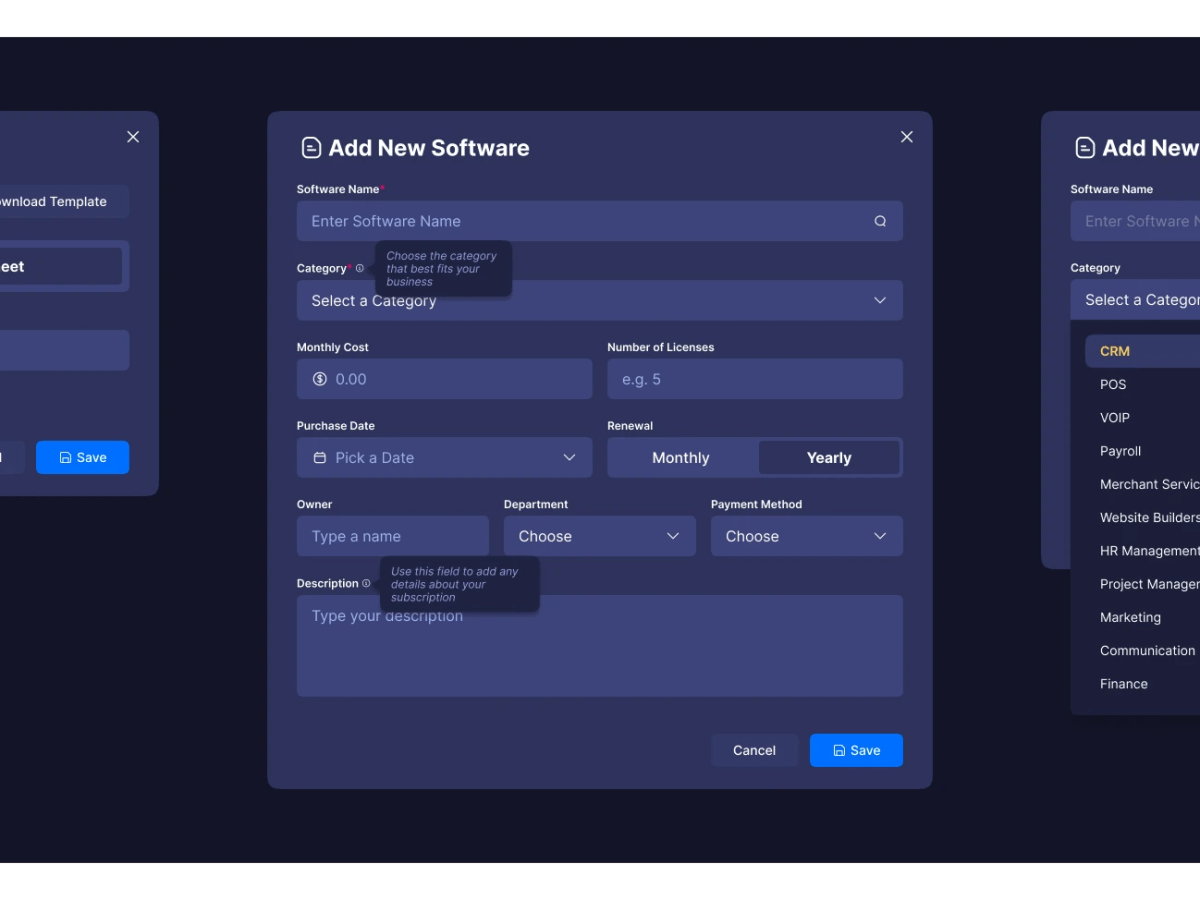Click the Select a Category dropdown in right dialog

coord(1135,300)
